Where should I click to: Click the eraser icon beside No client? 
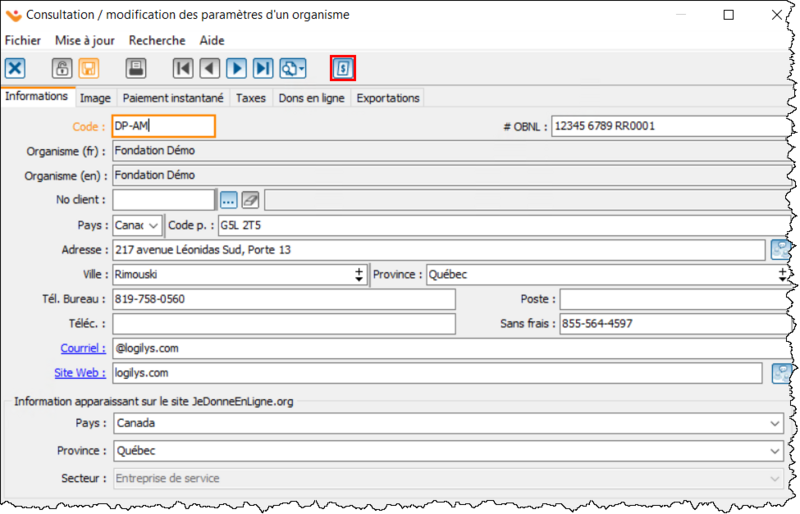(250, 200)
